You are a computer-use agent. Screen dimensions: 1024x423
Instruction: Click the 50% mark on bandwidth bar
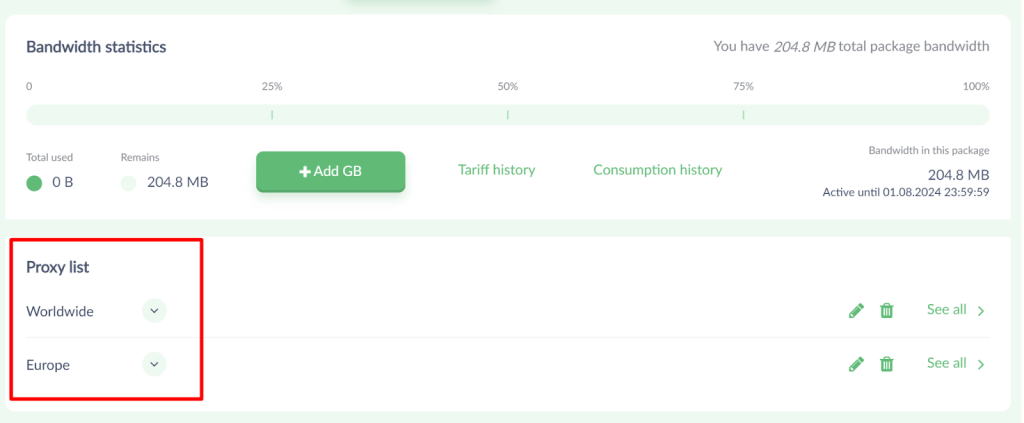coord(507,115)
